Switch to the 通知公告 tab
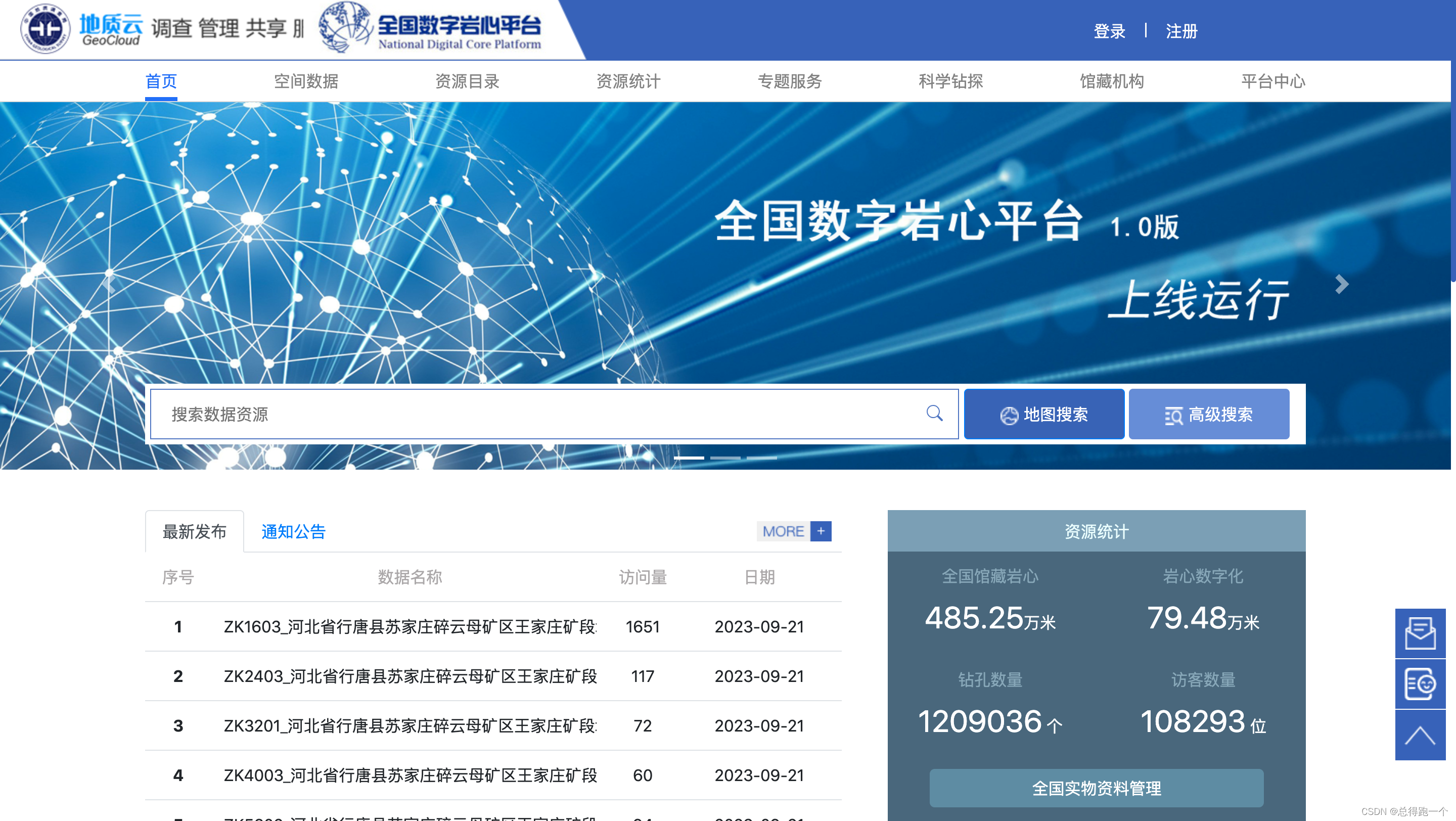 point(293,532)
